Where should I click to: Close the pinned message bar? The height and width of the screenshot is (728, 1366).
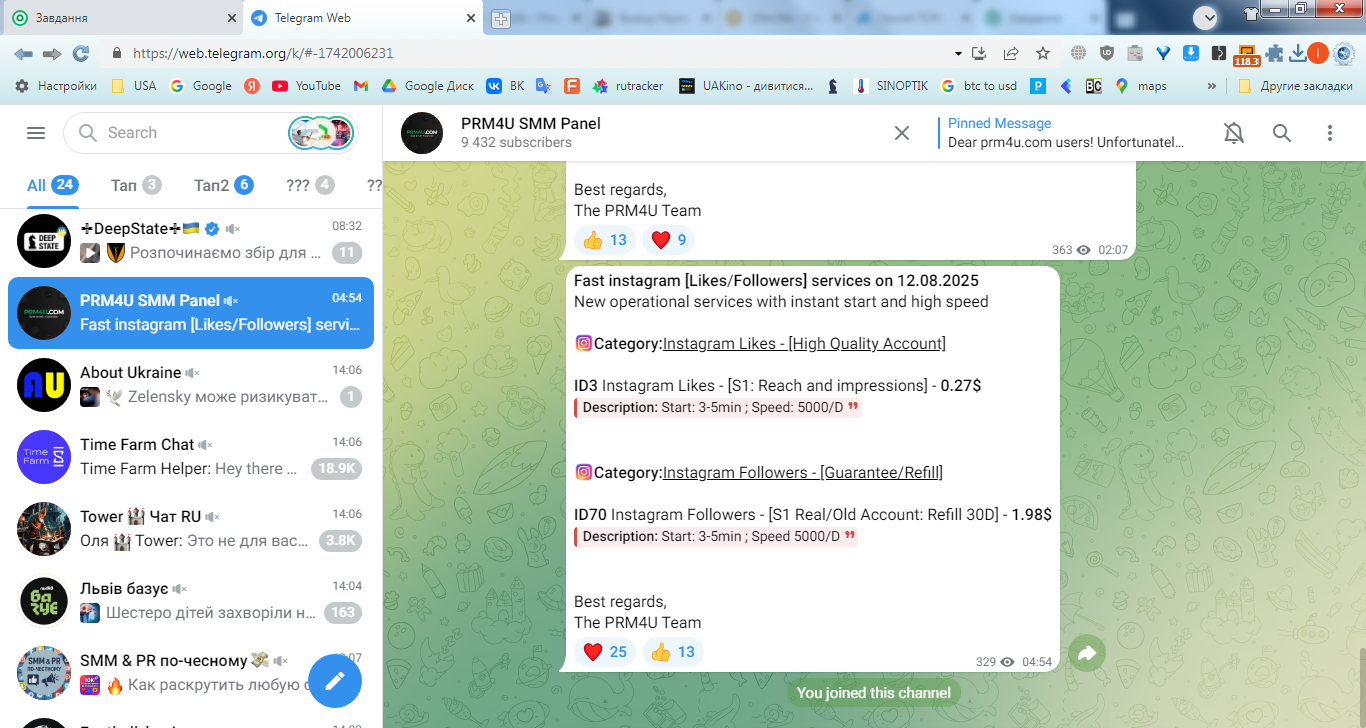point(902,133)
